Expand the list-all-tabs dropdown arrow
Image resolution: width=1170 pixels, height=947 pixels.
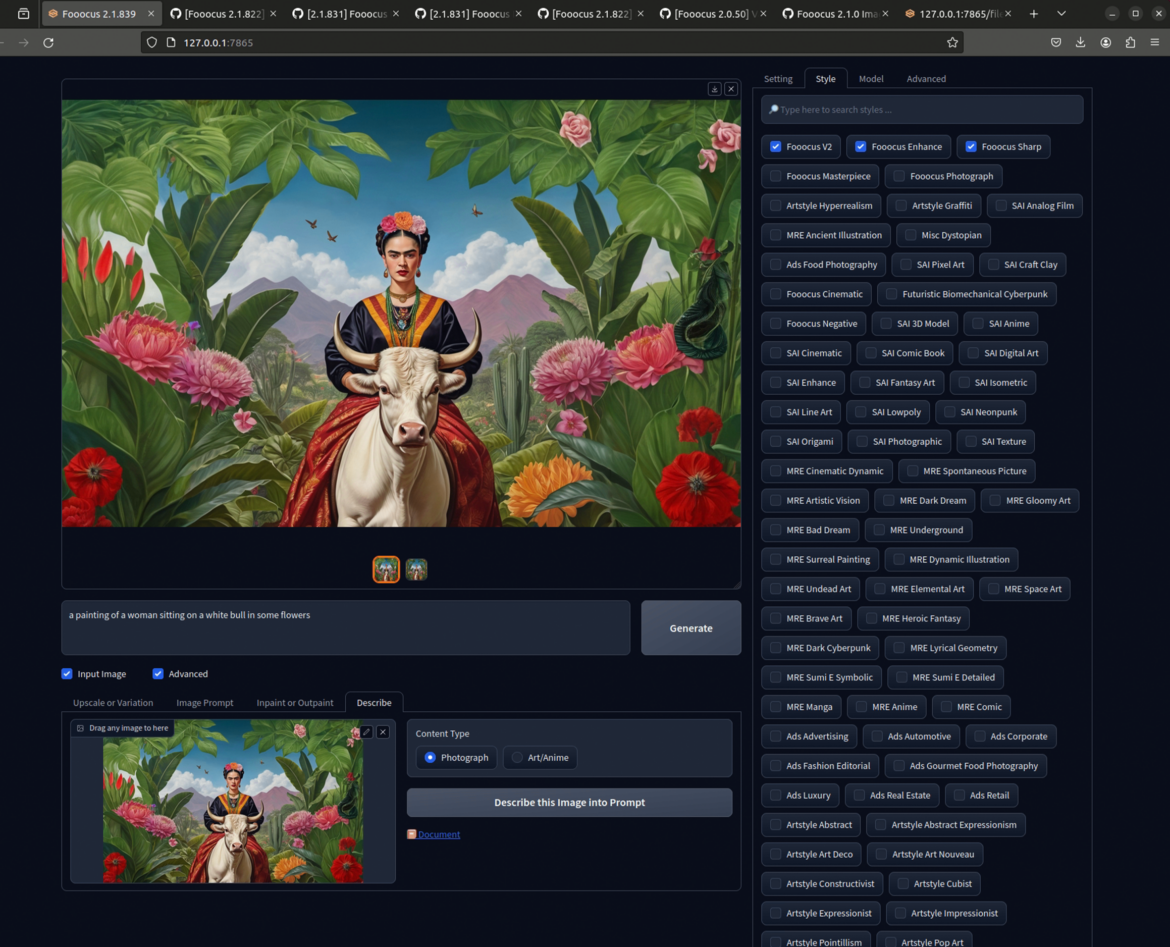[1061, 13]
